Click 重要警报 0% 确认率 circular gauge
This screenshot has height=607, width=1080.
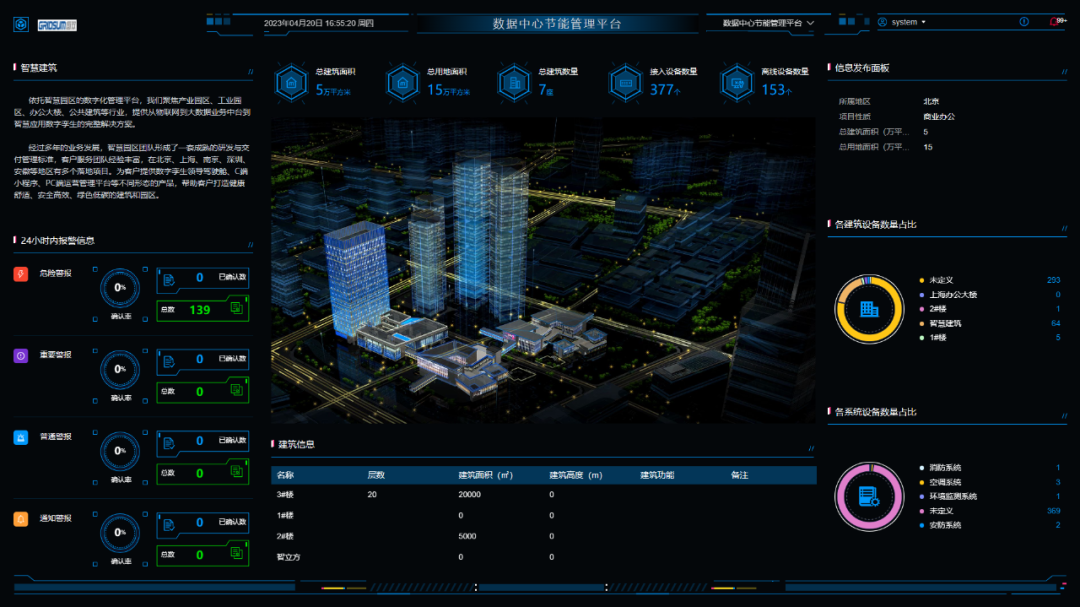[x=120, y=370]
